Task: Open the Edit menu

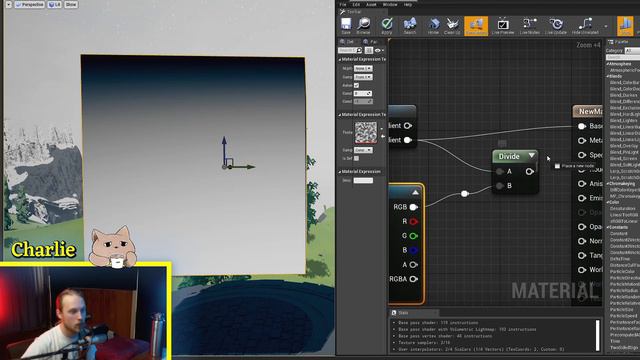Action: (x=356, y=4)
